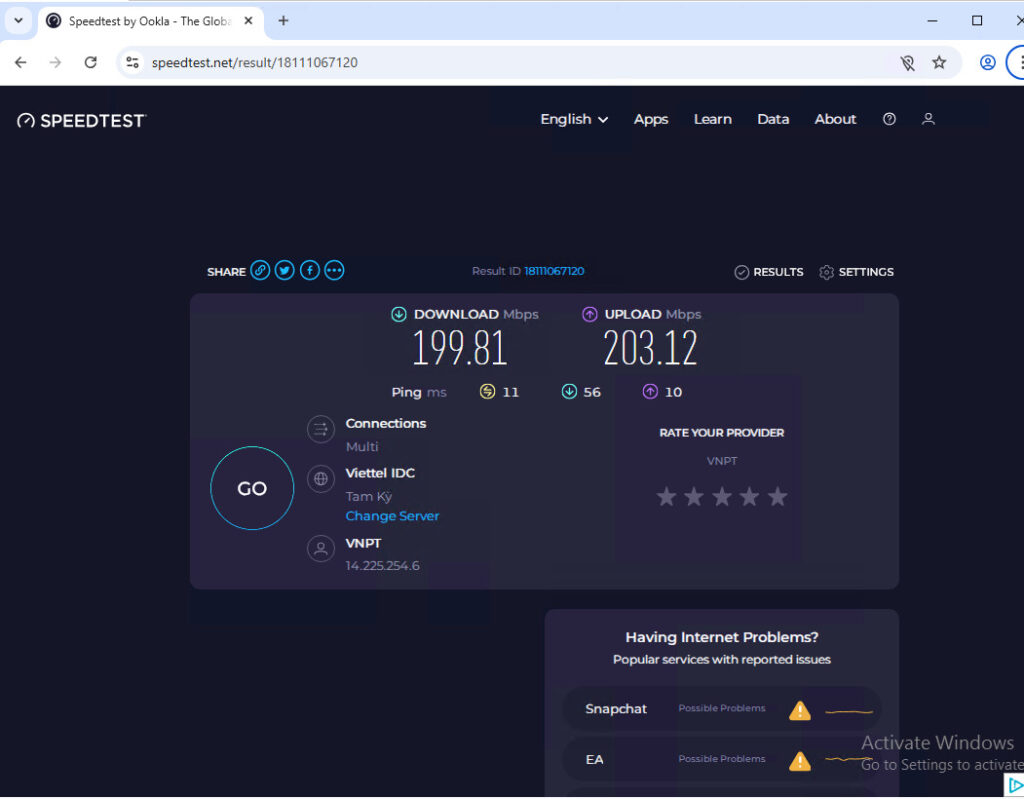Click the Multi connections text
The height and width of the screenshot is (799, 1024).
pyautogui.click(x=362, y=447)
